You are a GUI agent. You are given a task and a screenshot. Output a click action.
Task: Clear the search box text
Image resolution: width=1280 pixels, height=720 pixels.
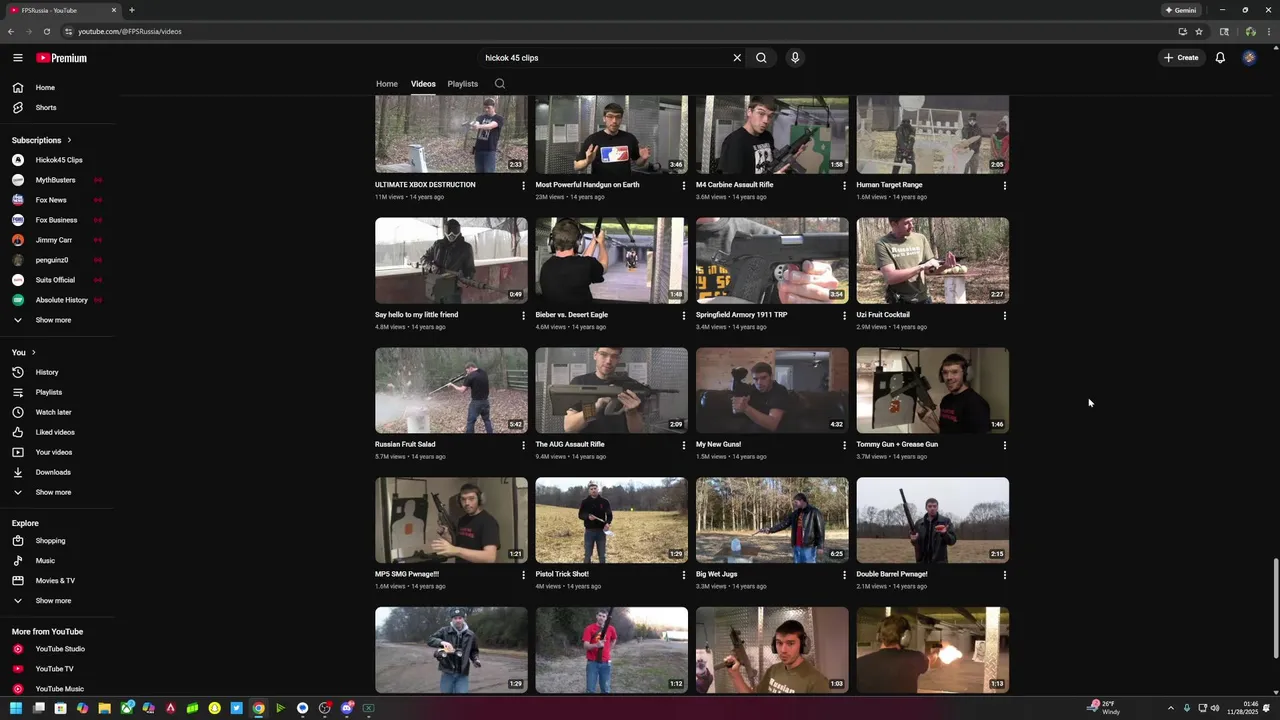point(737,58)
